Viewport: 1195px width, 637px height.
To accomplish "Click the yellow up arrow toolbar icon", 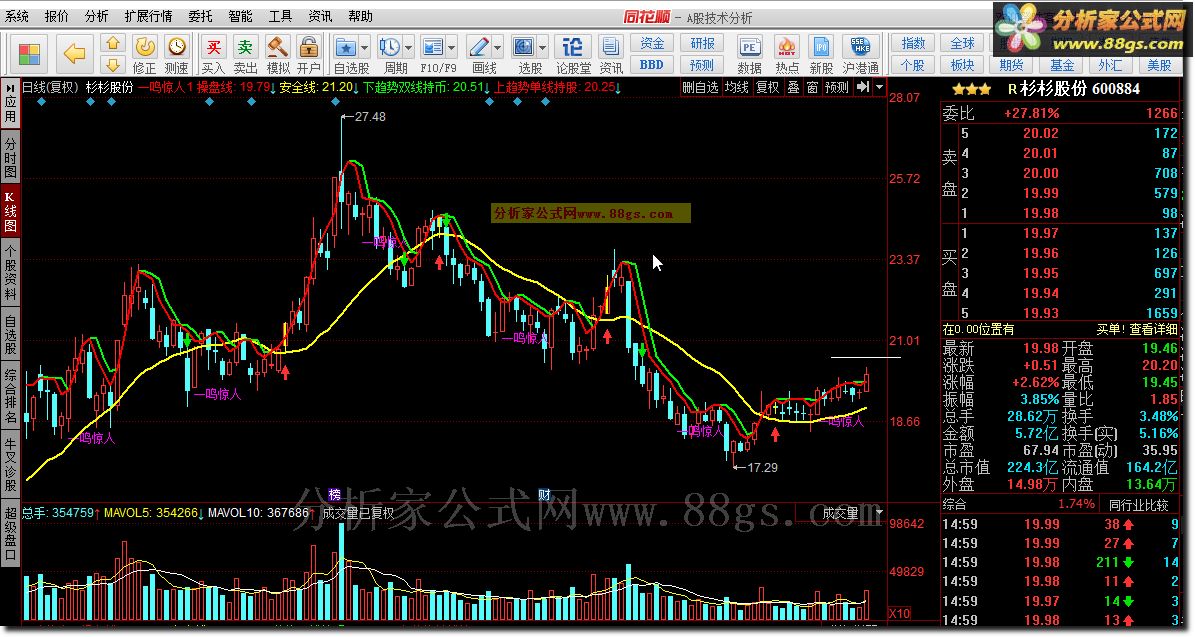I will [113, 43].
